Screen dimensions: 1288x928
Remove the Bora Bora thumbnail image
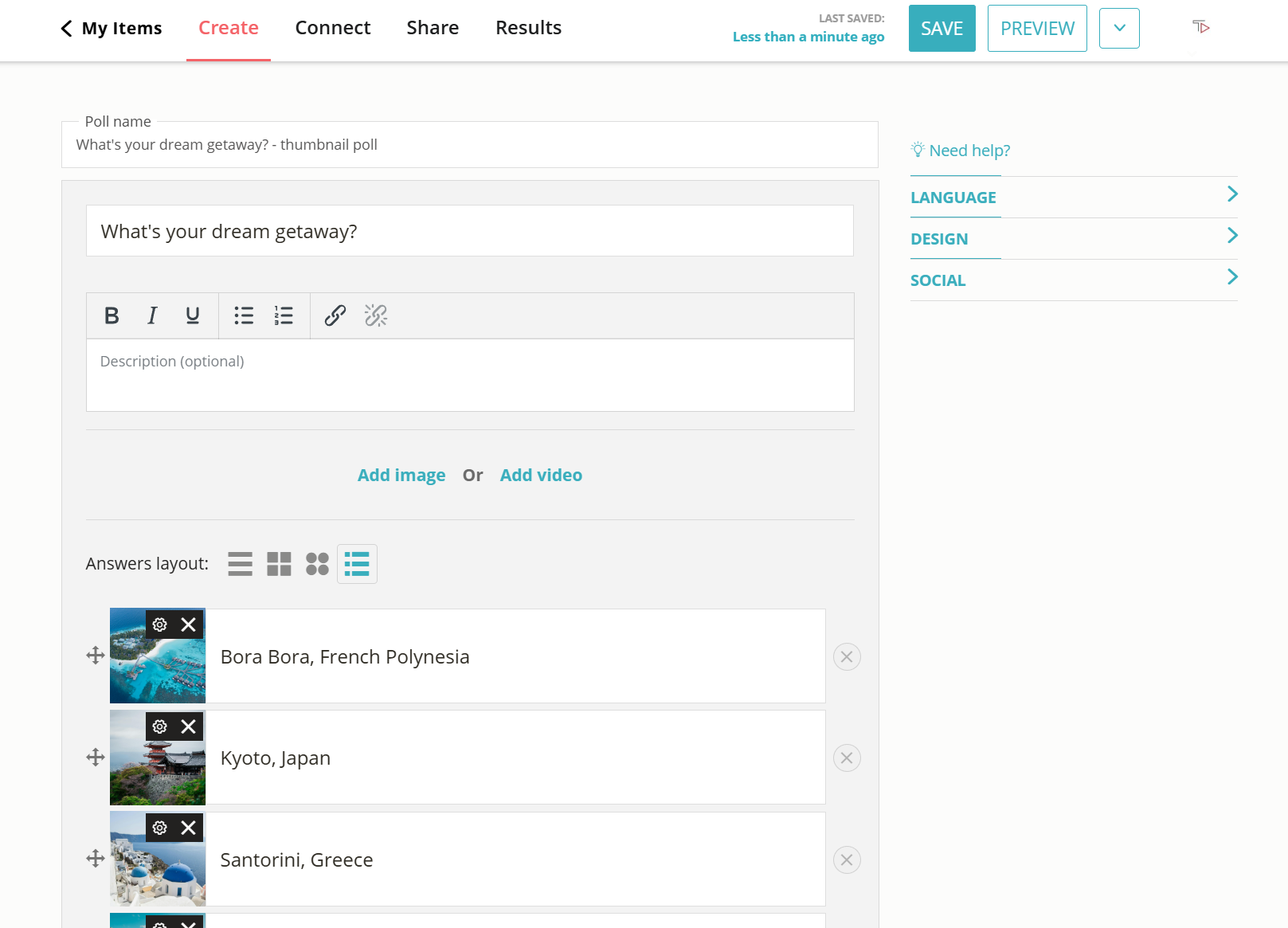pyautogui.click(x=189, y=625)
